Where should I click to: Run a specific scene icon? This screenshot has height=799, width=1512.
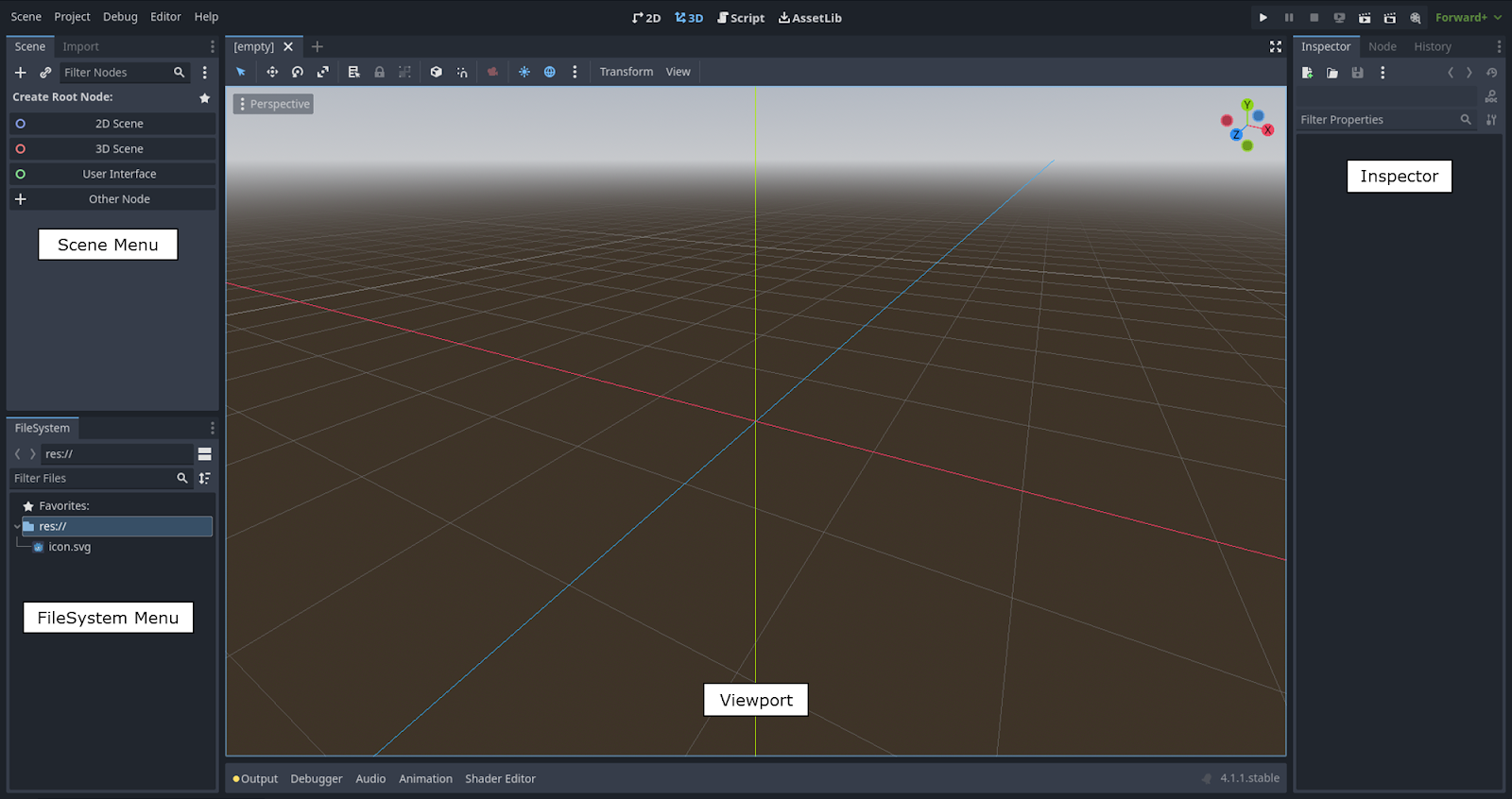(x=1390, y=18)
